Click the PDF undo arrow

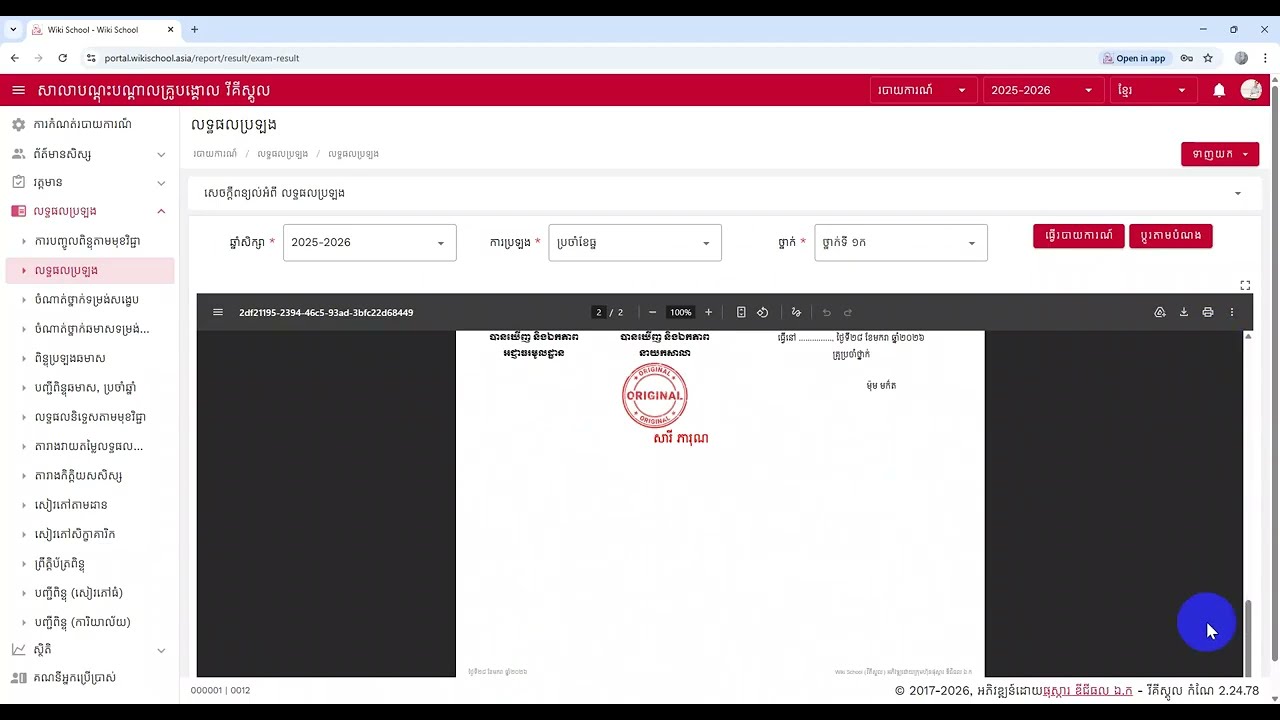coord(826,312)
